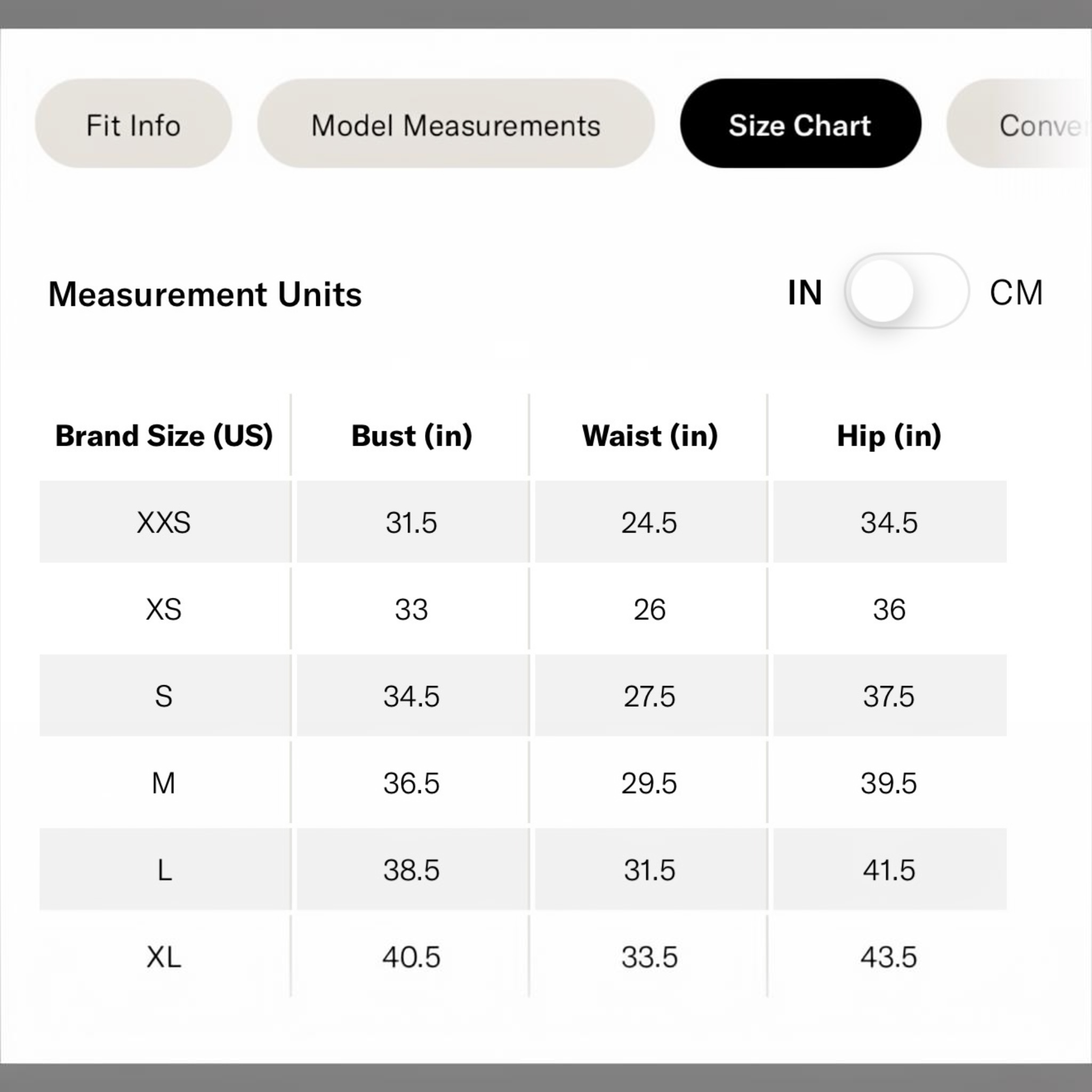Open the partially visible Conversion tab
The width and height of the screenshot is (1092, 1092).
(x=1019, y=123)
